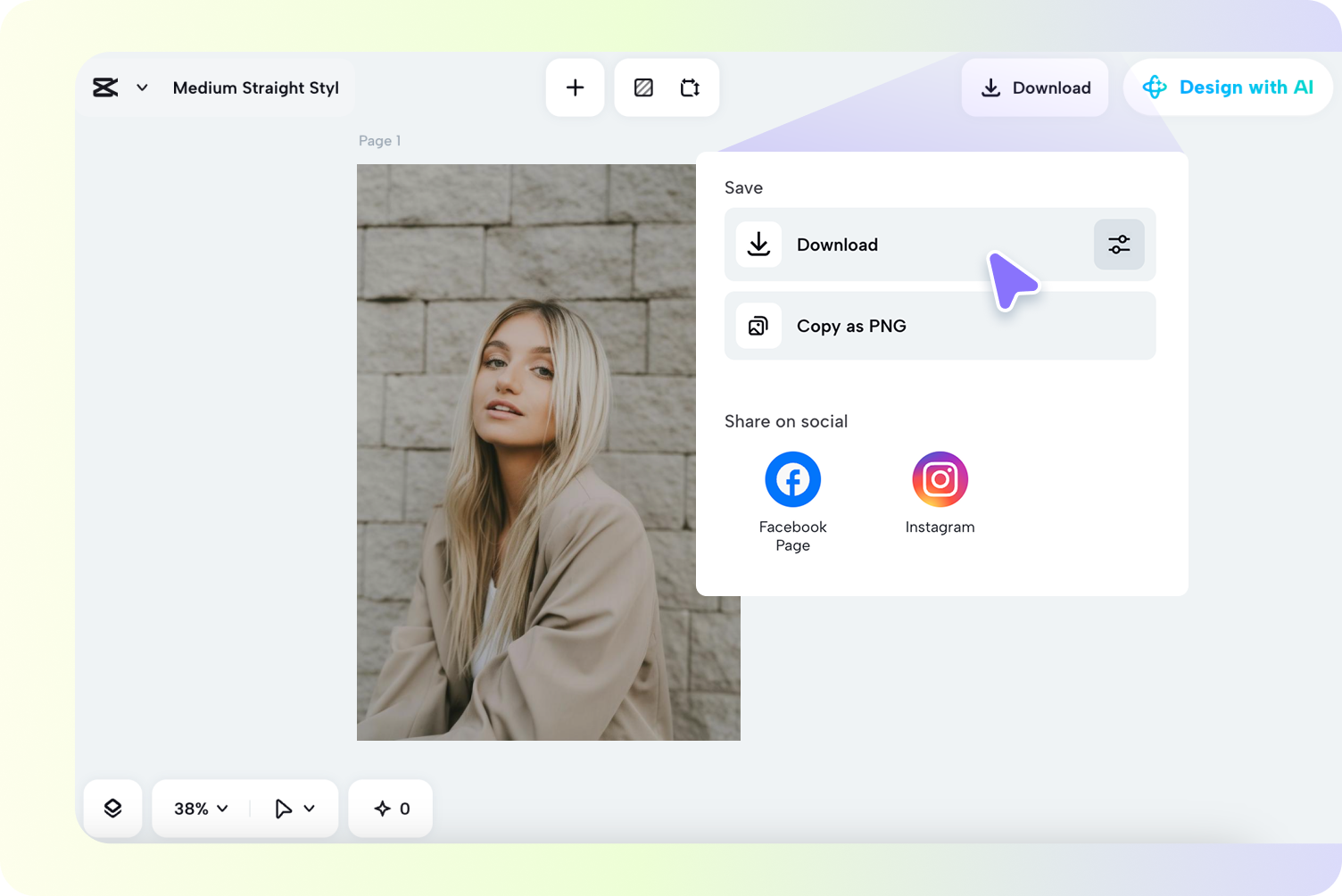The height and width of the screenshot is (896, 1342).
Task: Open Design with AI
Action: (1228, 87)
